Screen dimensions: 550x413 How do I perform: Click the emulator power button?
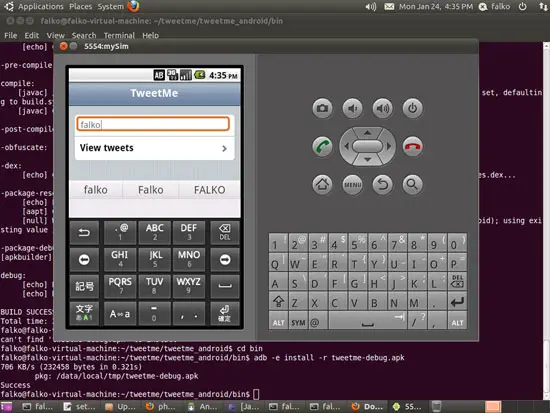tap(412, 108)
